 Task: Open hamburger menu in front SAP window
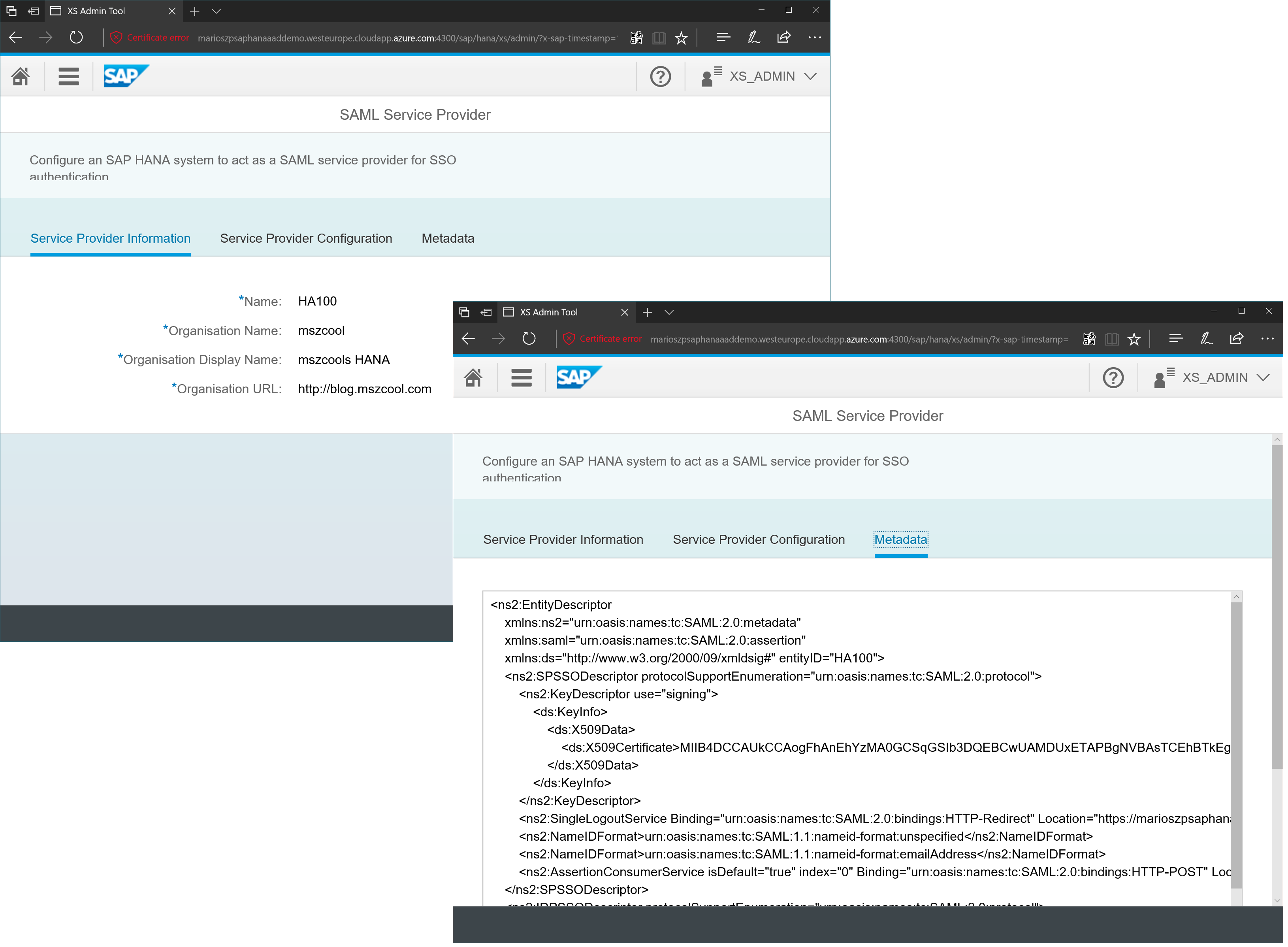(x=521, y=378)
